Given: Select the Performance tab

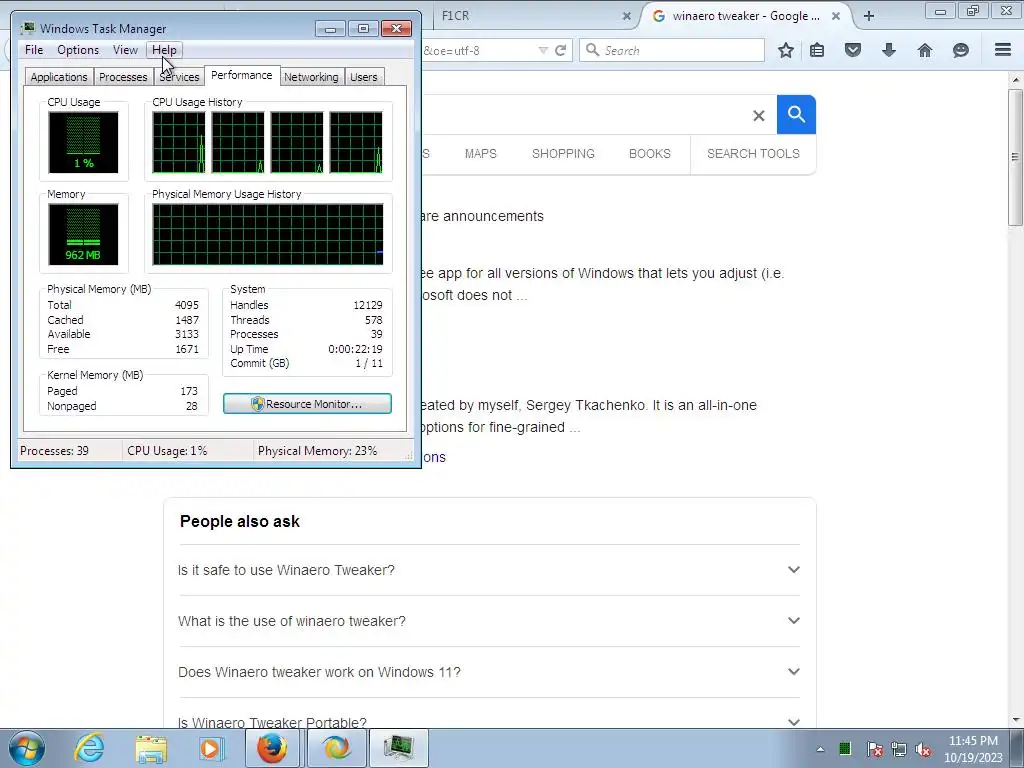Looking at the screenshot, I should [242, 75].
